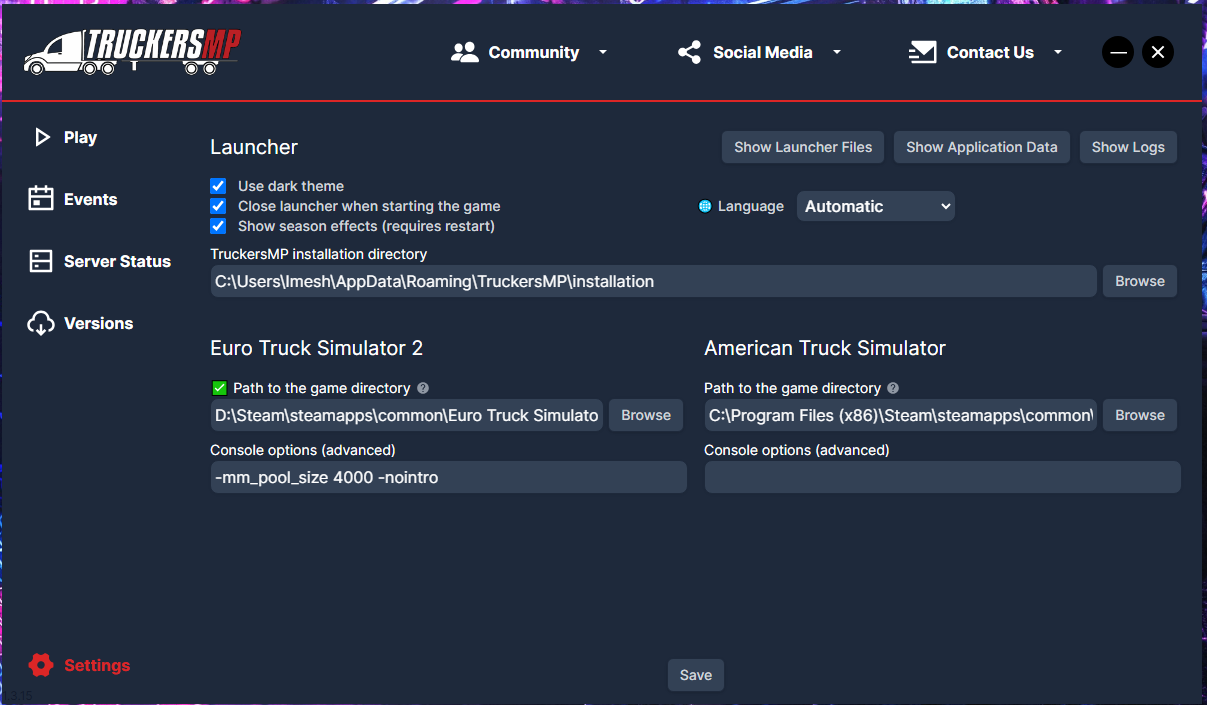
Task: Click the Community people icon
Action: (x=465, y=52)
